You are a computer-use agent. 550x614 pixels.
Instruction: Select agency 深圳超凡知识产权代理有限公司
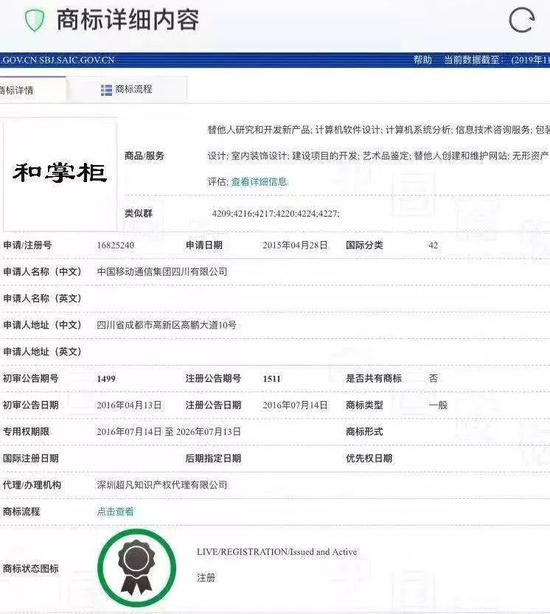click(162, 485)
